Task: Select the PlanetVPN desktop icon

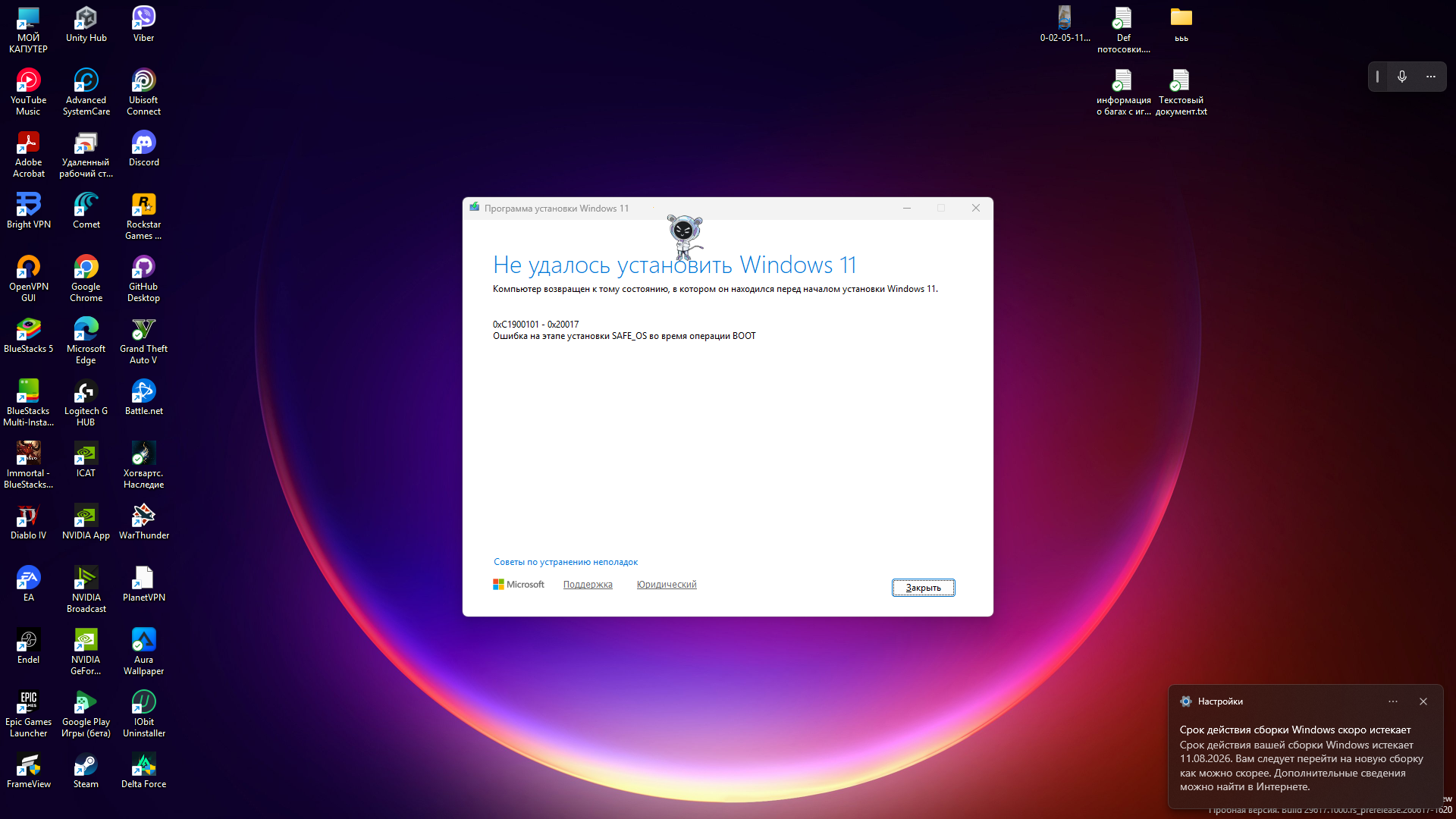Action: click(x=143, y=584)
